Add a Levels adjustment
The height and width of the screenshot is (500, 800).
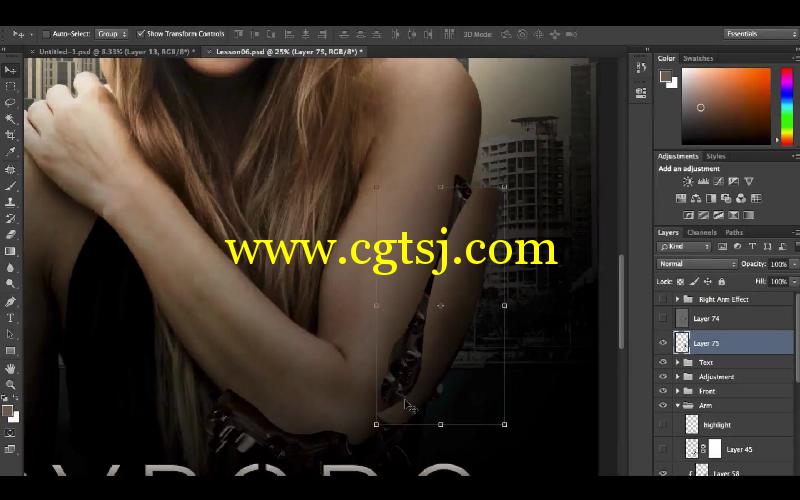point(703,182)
